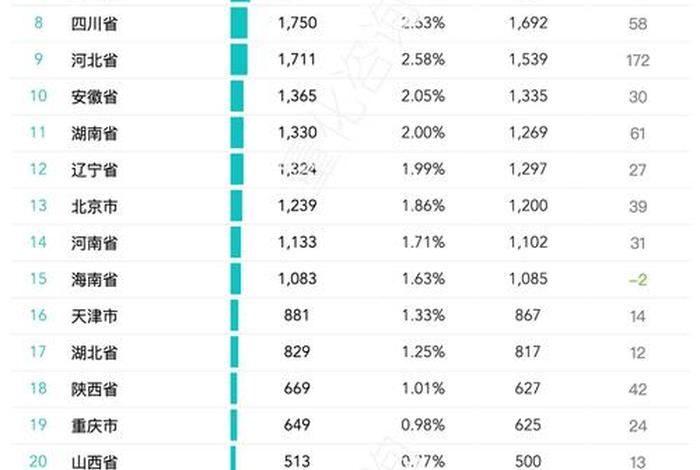Select the 河北省 row label
This screenshot has height=470, width=700.
point(96,60)
